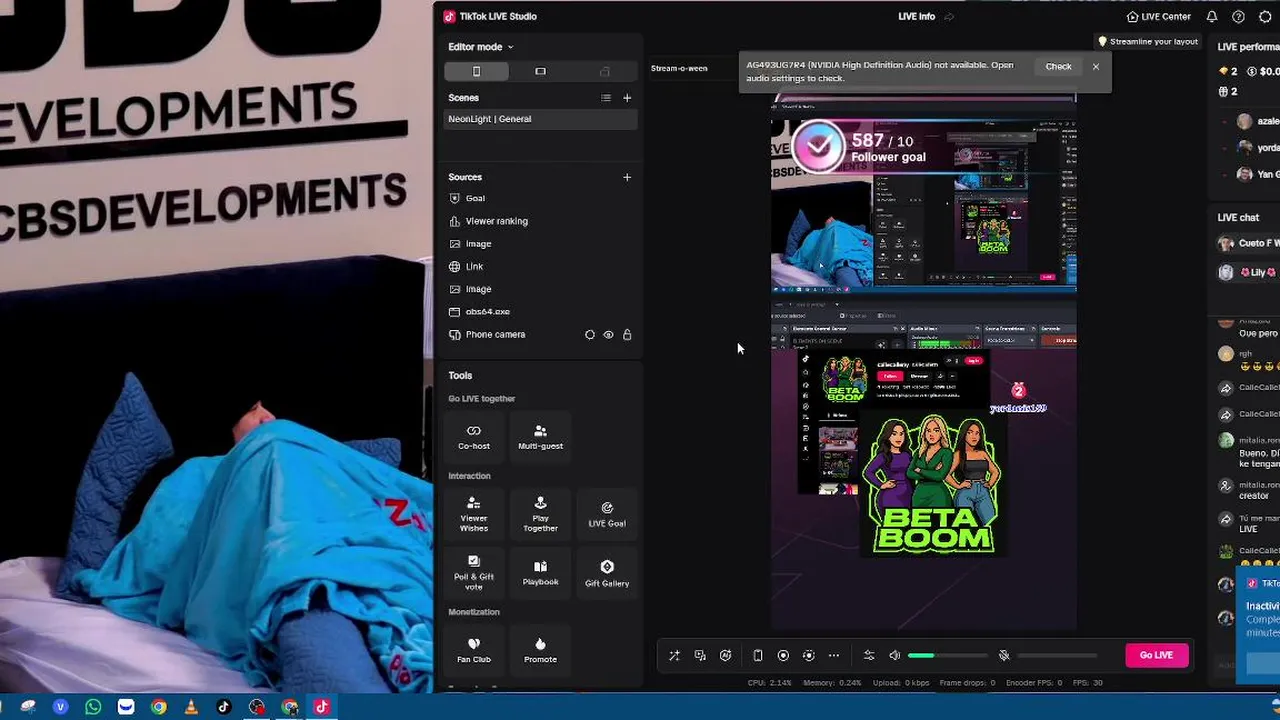Open the audio mixer settings icon
Viewport: 1280px width, 720px height.
coord(869,656)
